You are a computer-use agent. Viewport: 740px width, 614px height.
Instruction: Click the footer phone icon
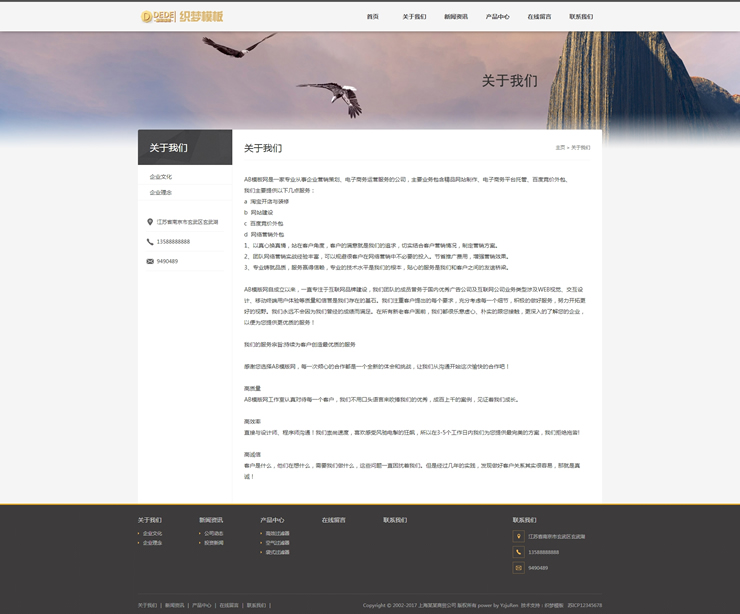pos(518,552)
